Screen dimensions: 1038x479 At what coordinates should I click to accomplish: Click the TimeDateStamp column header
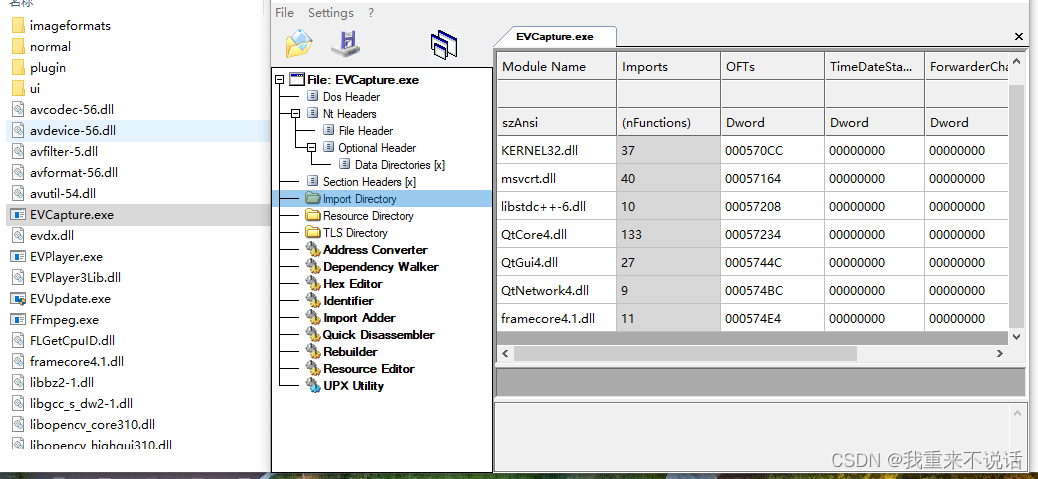pyautogui.click(x=874, y=67)
